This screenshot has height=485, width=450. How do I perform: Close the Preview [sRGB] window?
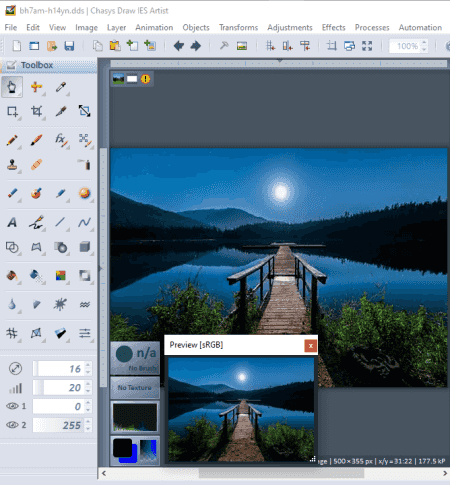click(311, 346)
